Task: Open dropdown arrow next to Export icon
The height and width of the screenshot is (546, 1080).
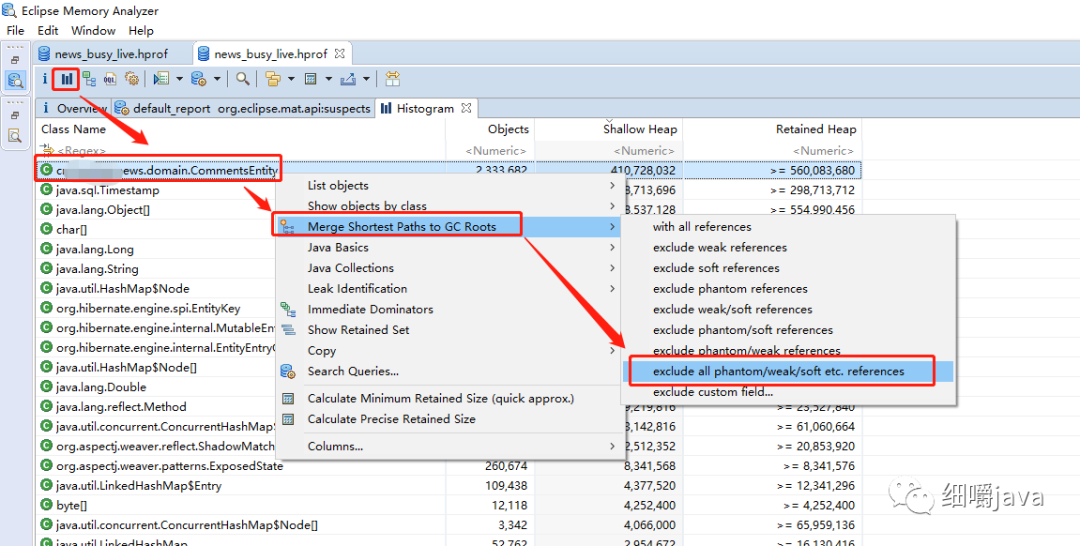Action: tap(366, 79)
